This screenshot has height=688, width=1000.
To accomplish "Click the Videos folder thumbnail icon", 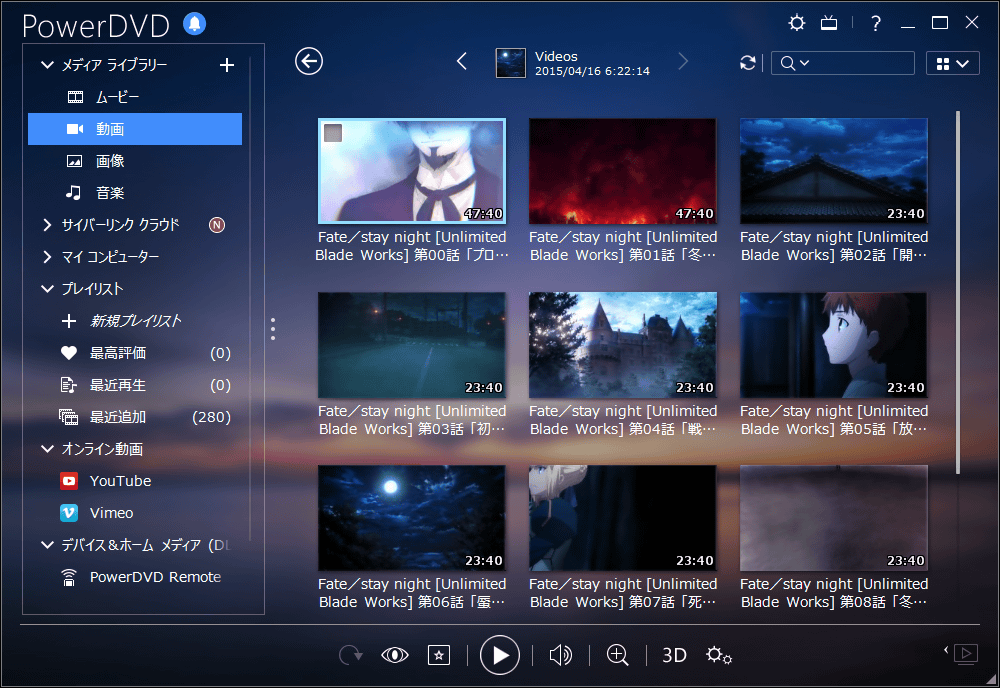I will 511,63.
